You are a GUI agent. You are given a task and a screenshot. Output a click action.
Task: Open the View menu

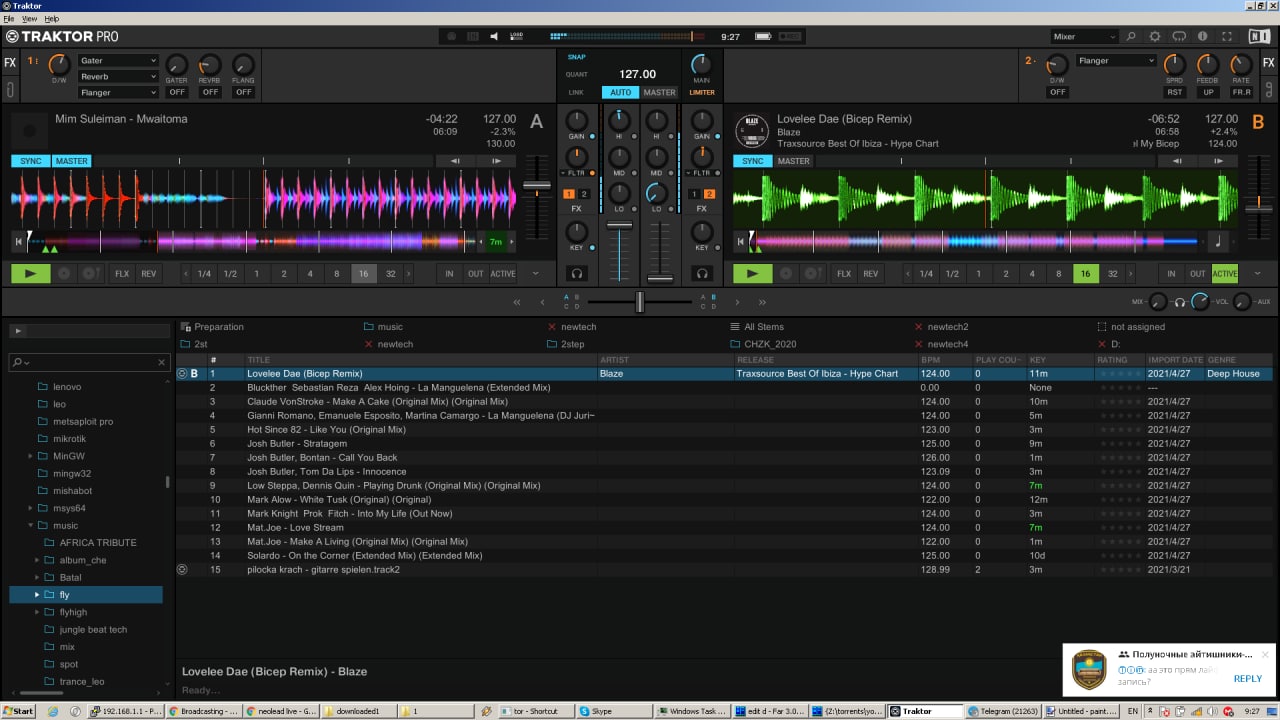point(30,19)
